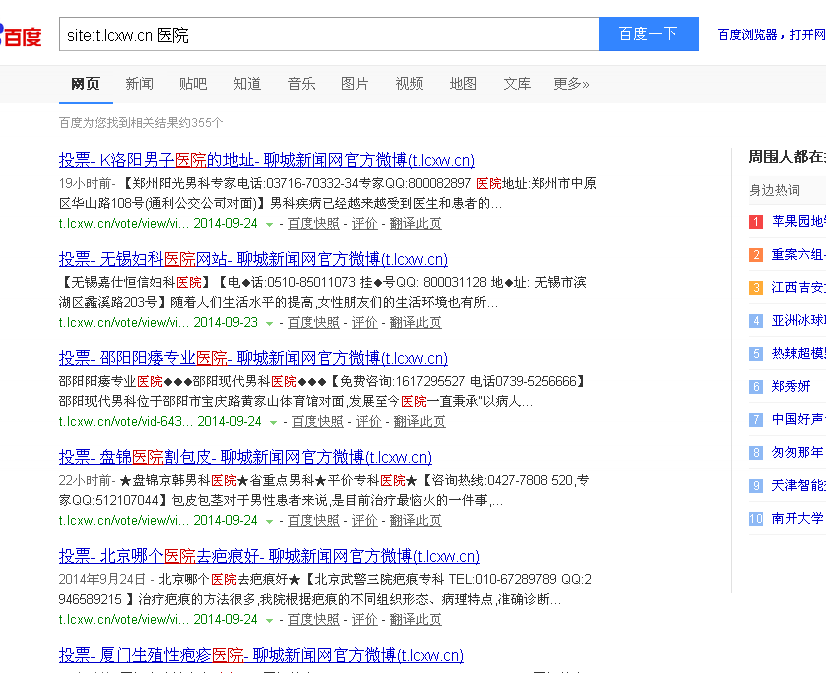Viewport: 826px width, 673px height.
Task: Switch to the 新闻 tab
Action: pyautogui.click(x=139, y=84)
